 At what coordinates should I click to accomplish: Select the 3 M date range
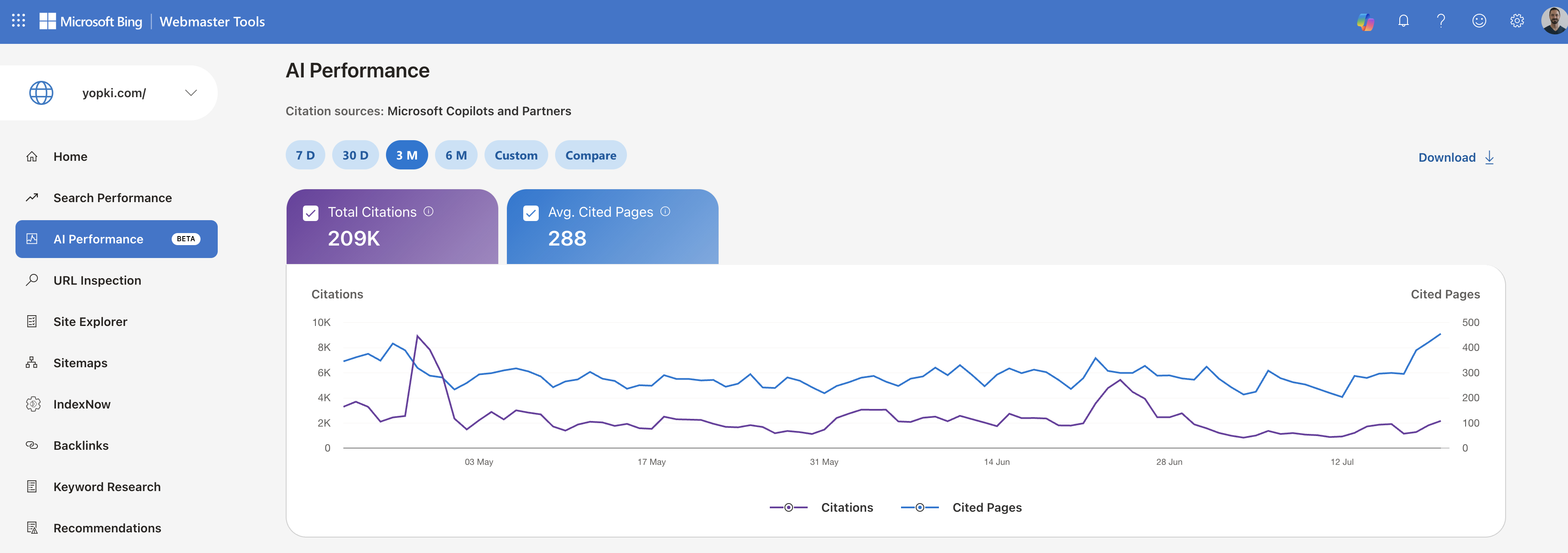point(407,155)
